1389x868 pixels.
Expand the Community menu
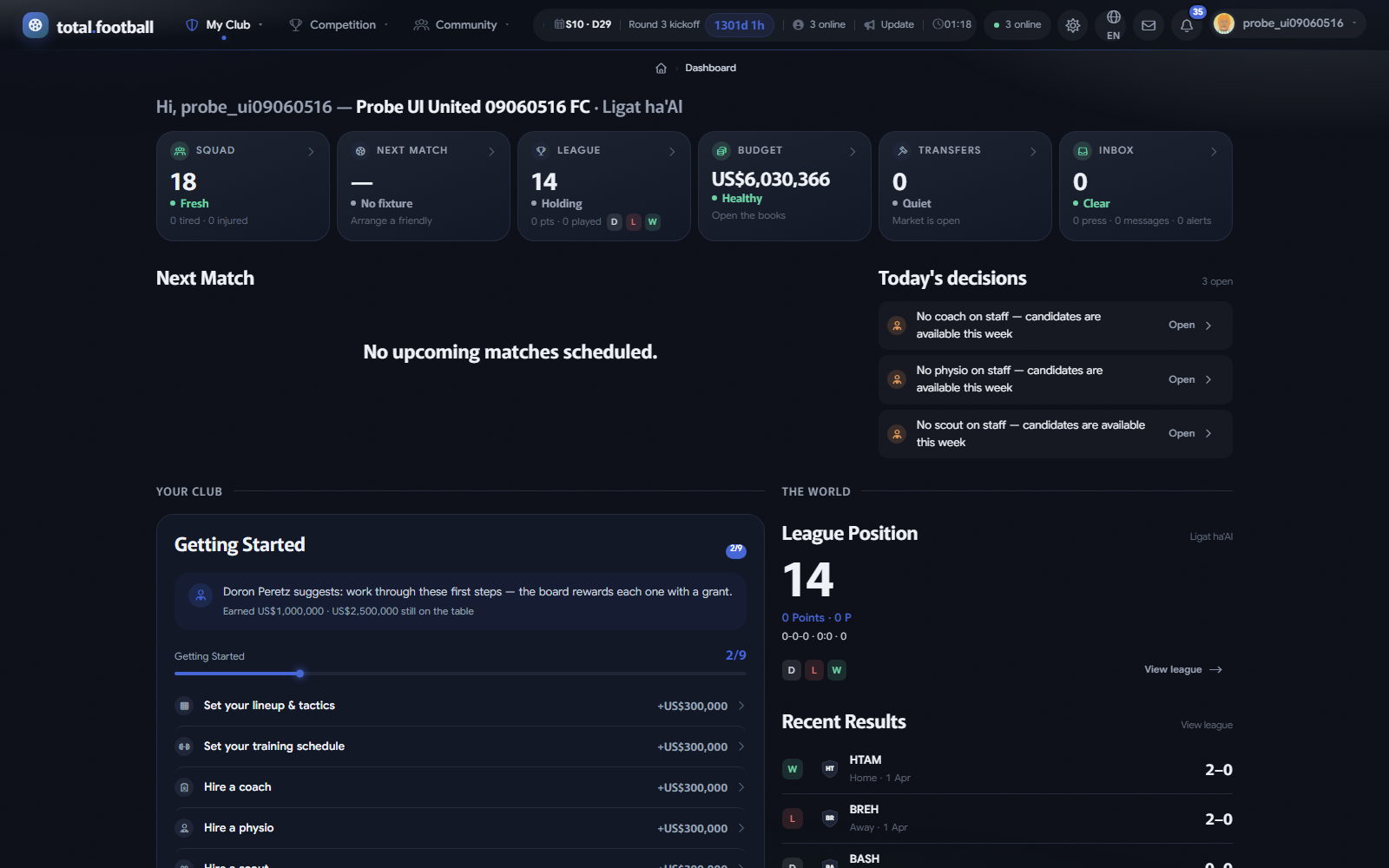(x=462, y=24)
